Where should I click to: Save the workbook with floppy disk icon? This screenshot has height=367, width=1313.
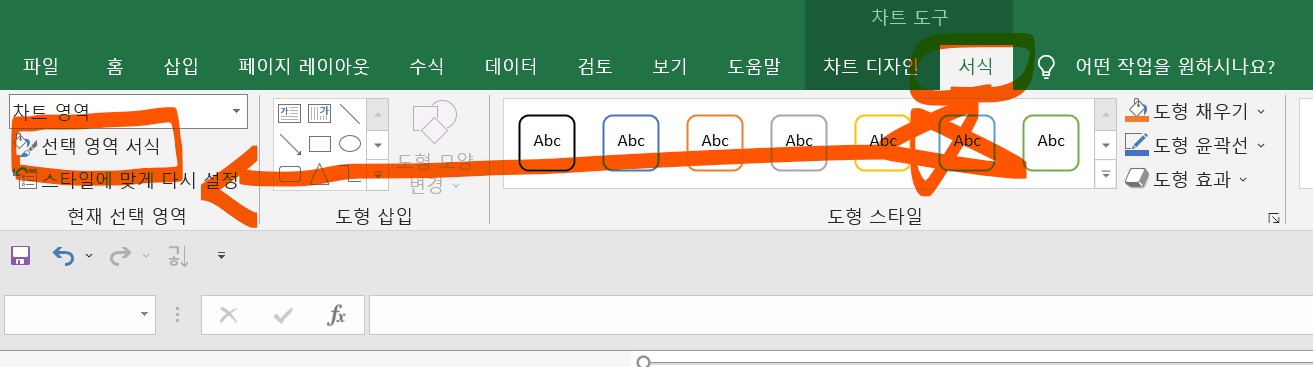tap(20, 256)
